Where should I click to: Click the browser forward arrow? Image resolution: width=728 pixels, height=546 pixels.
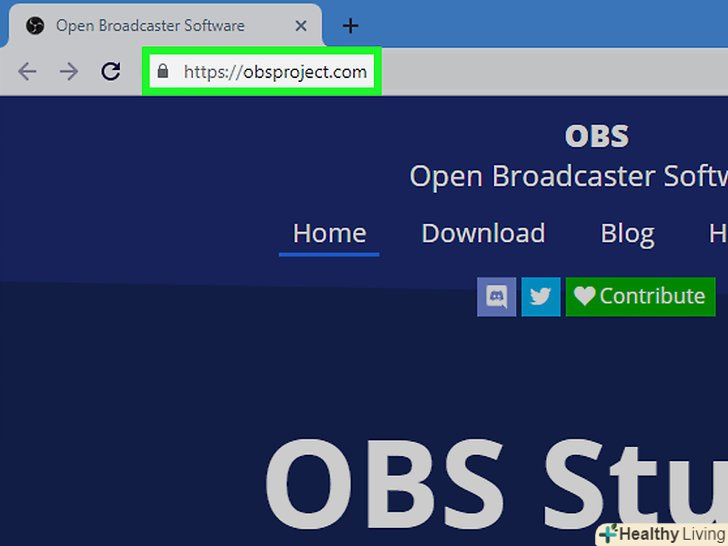pos(69,72)
